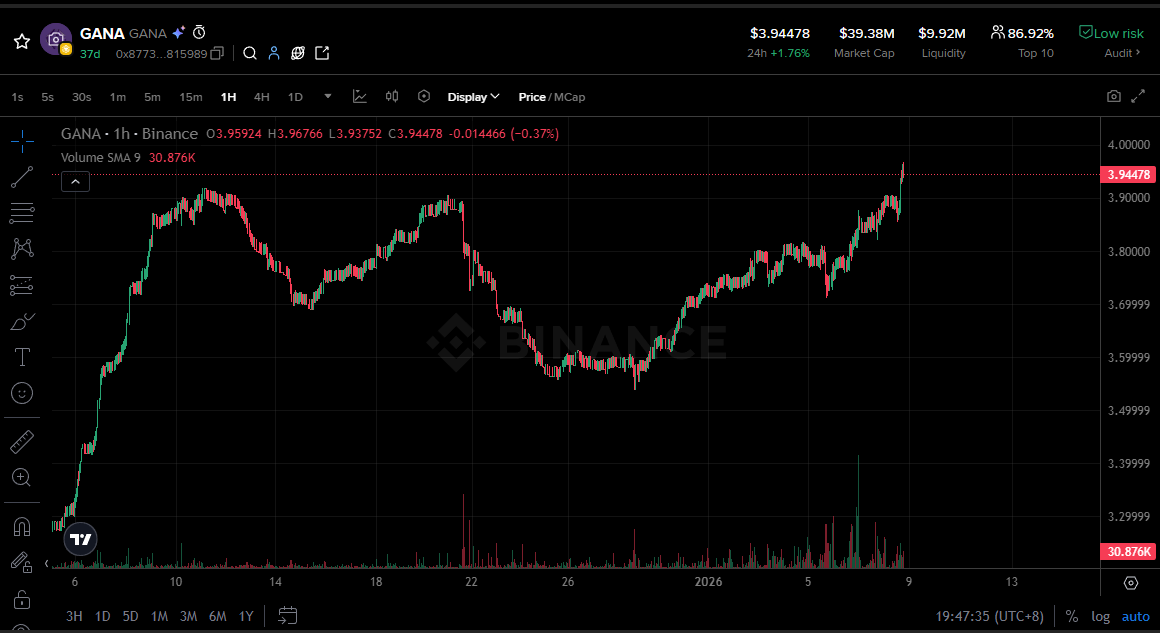Set chart range to 3M
This screenshot has width=1160, height=633.
pyautogui.click(x=189, y=615)
